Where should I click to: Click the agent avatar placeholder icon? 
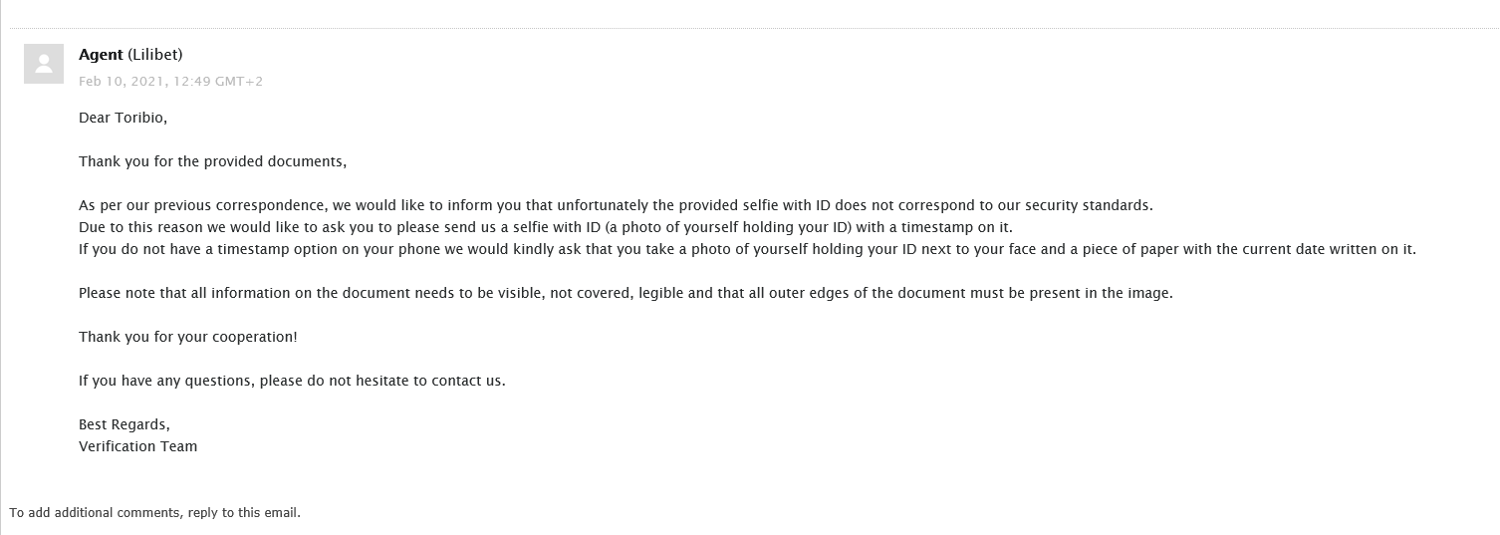[x=43, y=64]
